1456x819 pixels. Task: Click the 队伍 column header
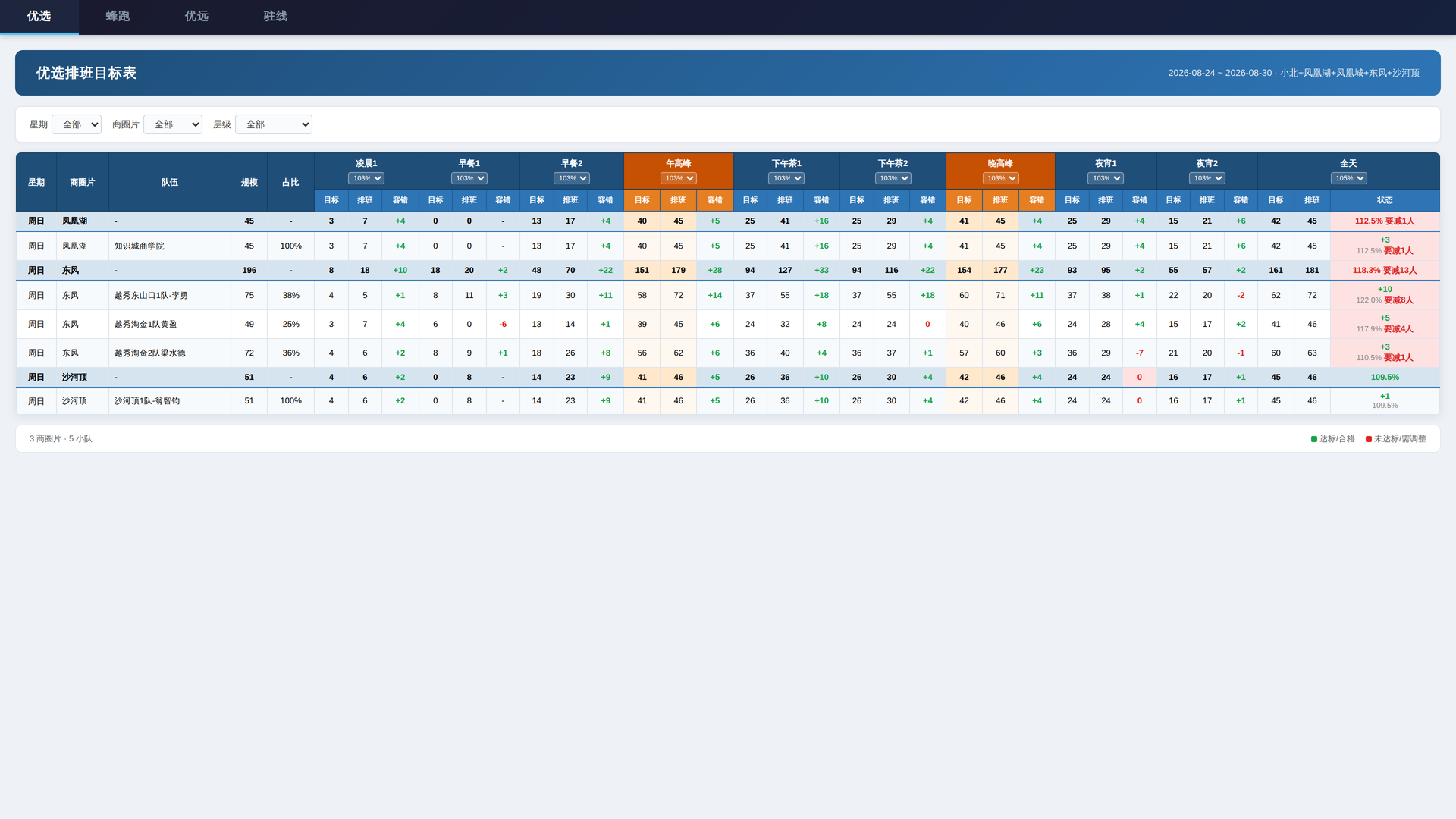pyautogui.click(x=170, y=182)
